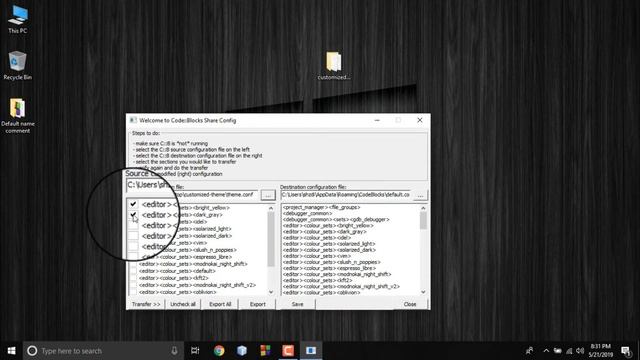This screenshot has width=640, height=360.
Task: Open the network tray icon
Action: [569, 351]
